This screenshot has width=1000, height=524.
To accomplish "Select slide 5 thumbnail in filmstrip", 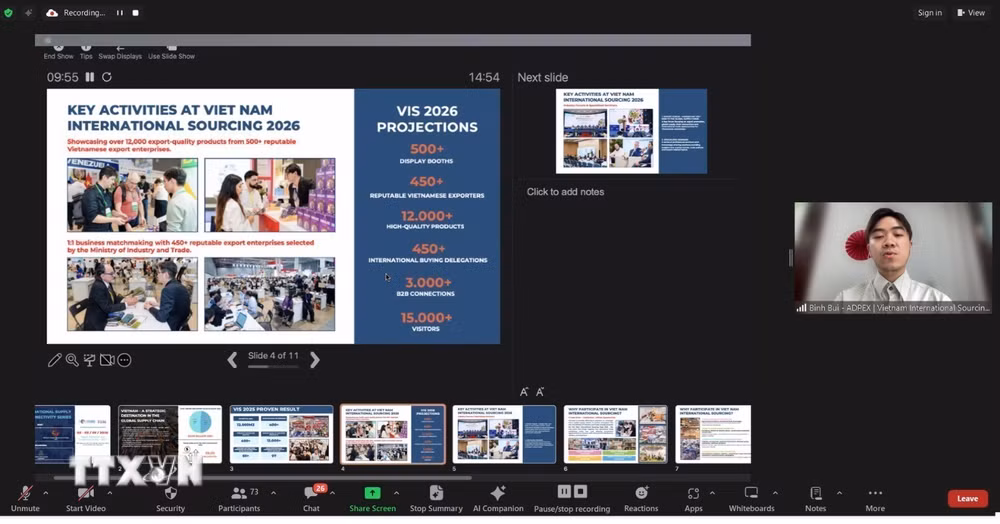I will pyautogui.click(x=504, y=434).
